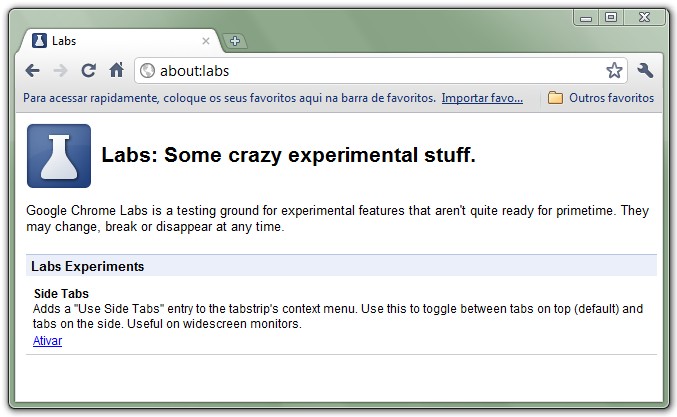Close the Labs tab
Image resolution: width=677 pixels, height=417 pixels.
point(206,41)
